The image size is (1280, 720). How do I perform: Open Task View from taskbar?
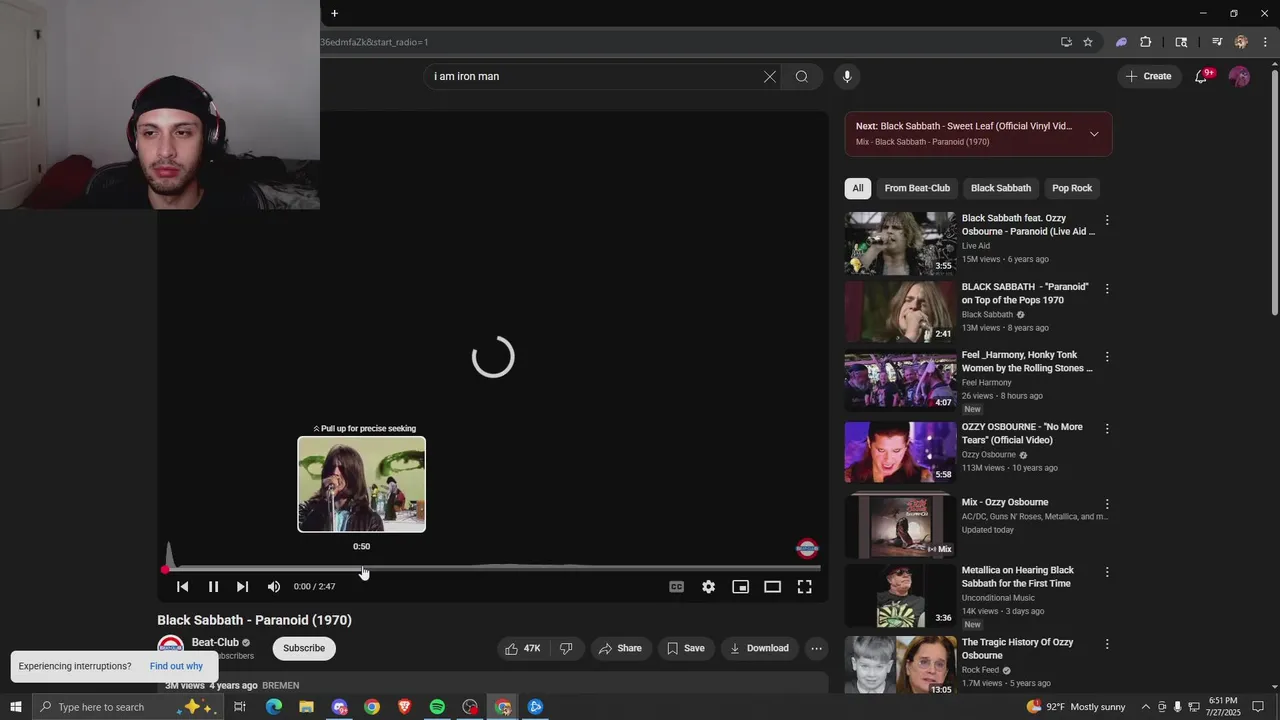[240, 707]
